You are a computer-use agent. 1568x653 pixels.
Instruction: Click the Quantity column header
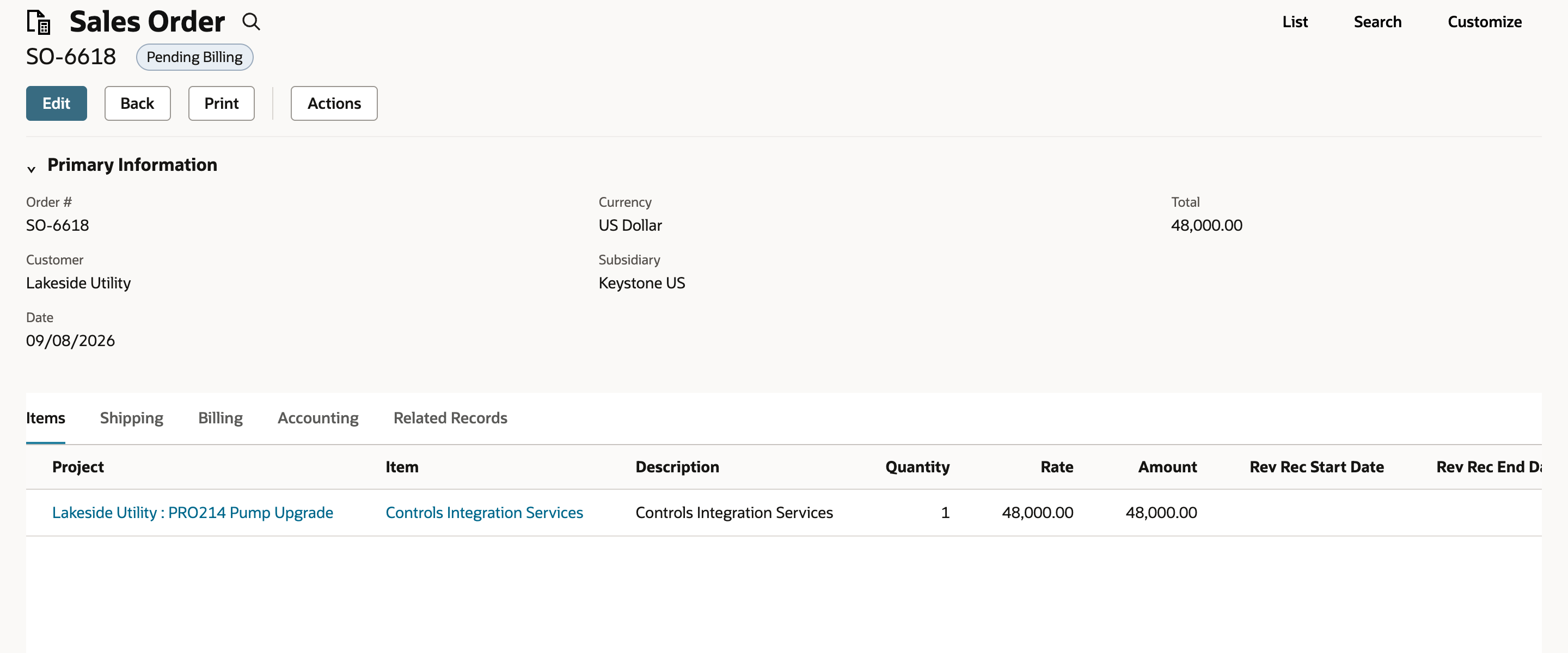pyautogui.click(x=917, y=467)
